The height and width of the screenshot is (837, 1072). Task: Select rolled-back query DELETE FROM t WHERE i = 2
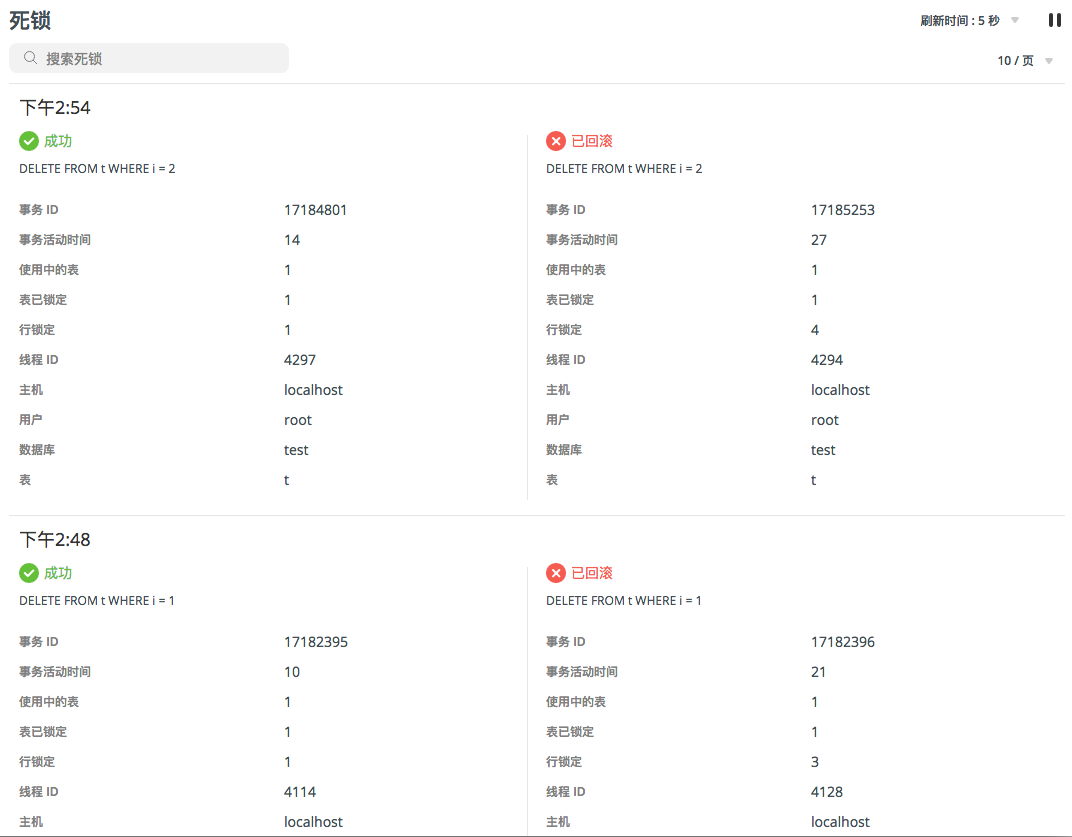tap(624, 168)
